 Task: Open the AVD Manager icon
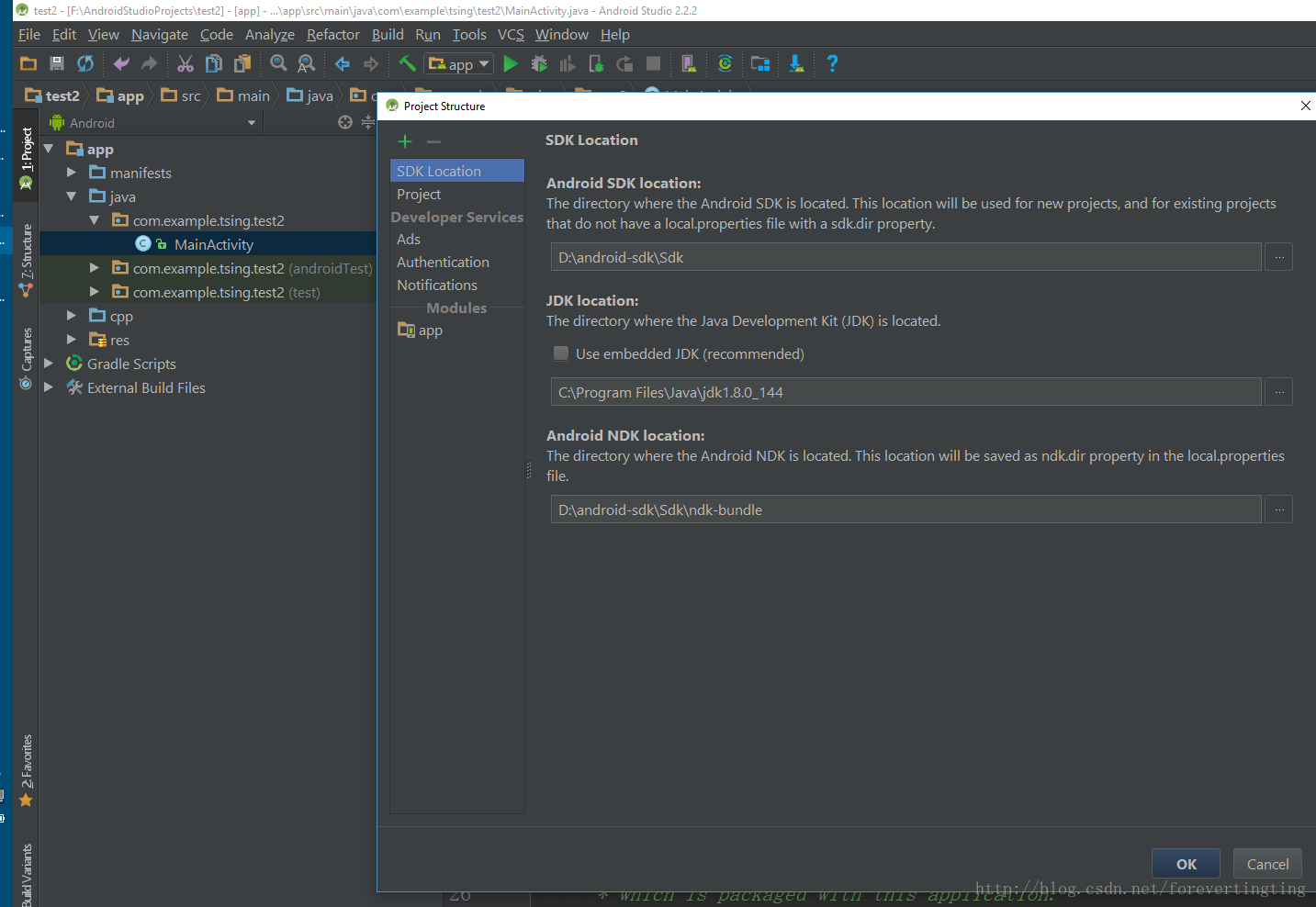click(x=689, y=63)
